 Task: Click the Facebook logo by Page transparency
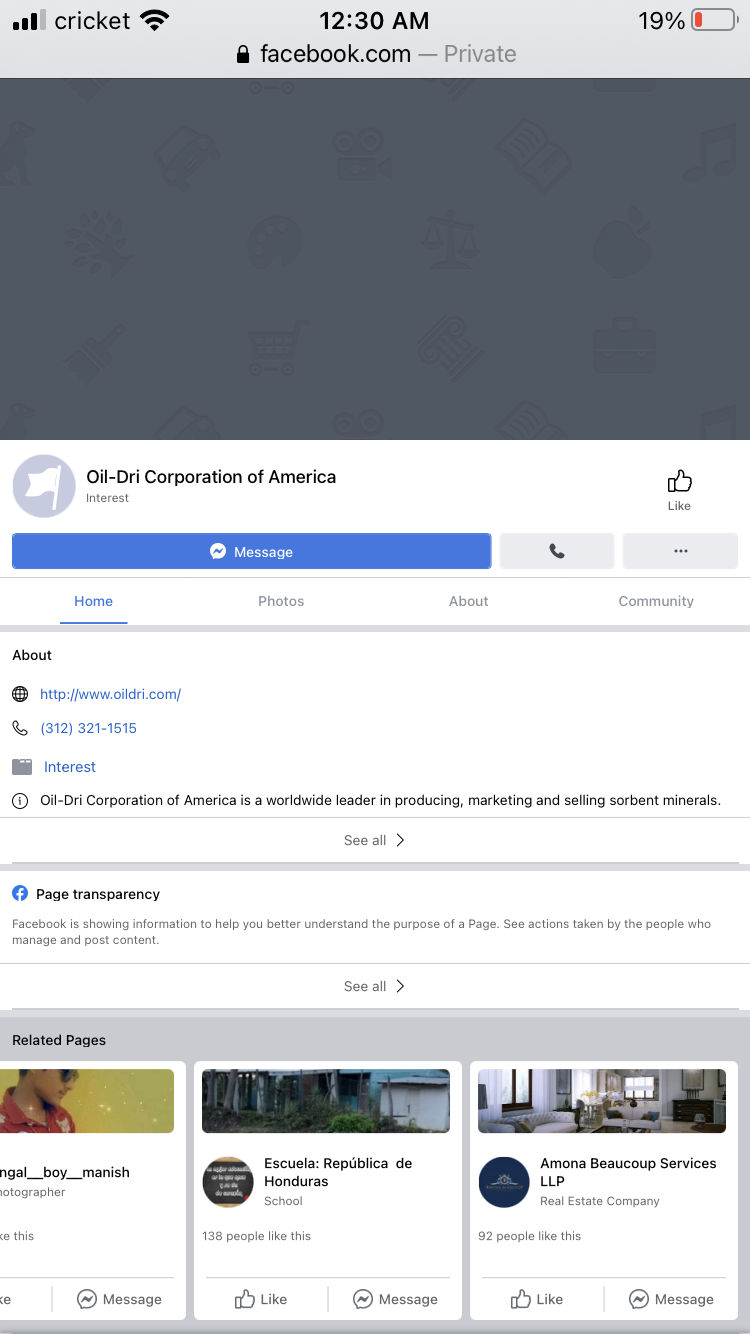[20, 893]
